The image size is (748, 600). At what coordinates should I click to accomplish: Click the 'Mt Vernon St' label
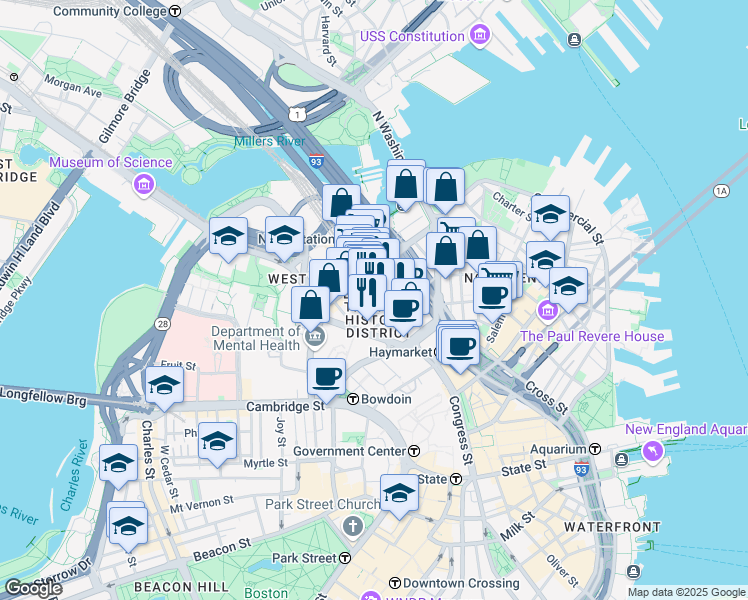(202, 504)
